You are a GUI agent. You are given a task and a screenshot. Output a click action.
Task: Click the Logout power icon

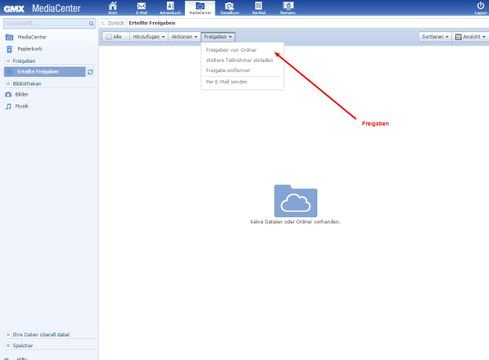click(480, 7)
